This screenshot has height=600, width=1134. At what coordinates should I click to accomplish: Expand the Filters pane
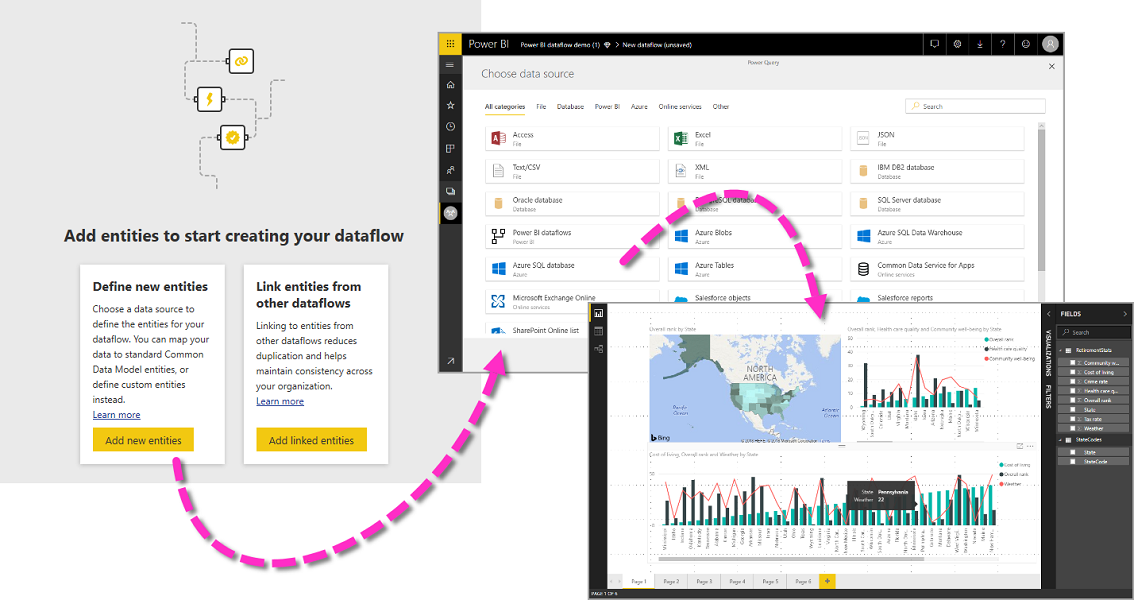click(1049, 397)
